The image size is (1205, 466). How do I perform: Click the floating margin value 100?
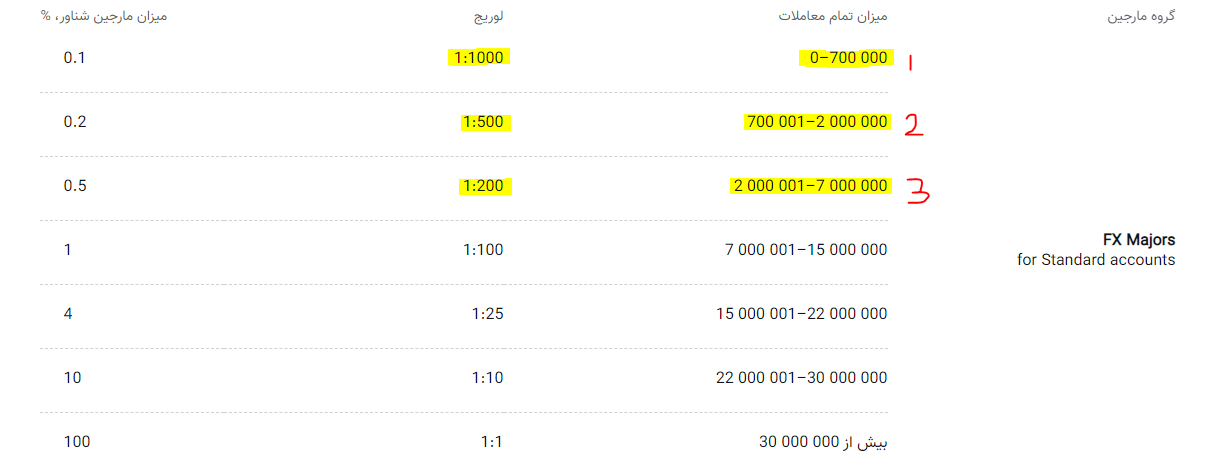77,442
